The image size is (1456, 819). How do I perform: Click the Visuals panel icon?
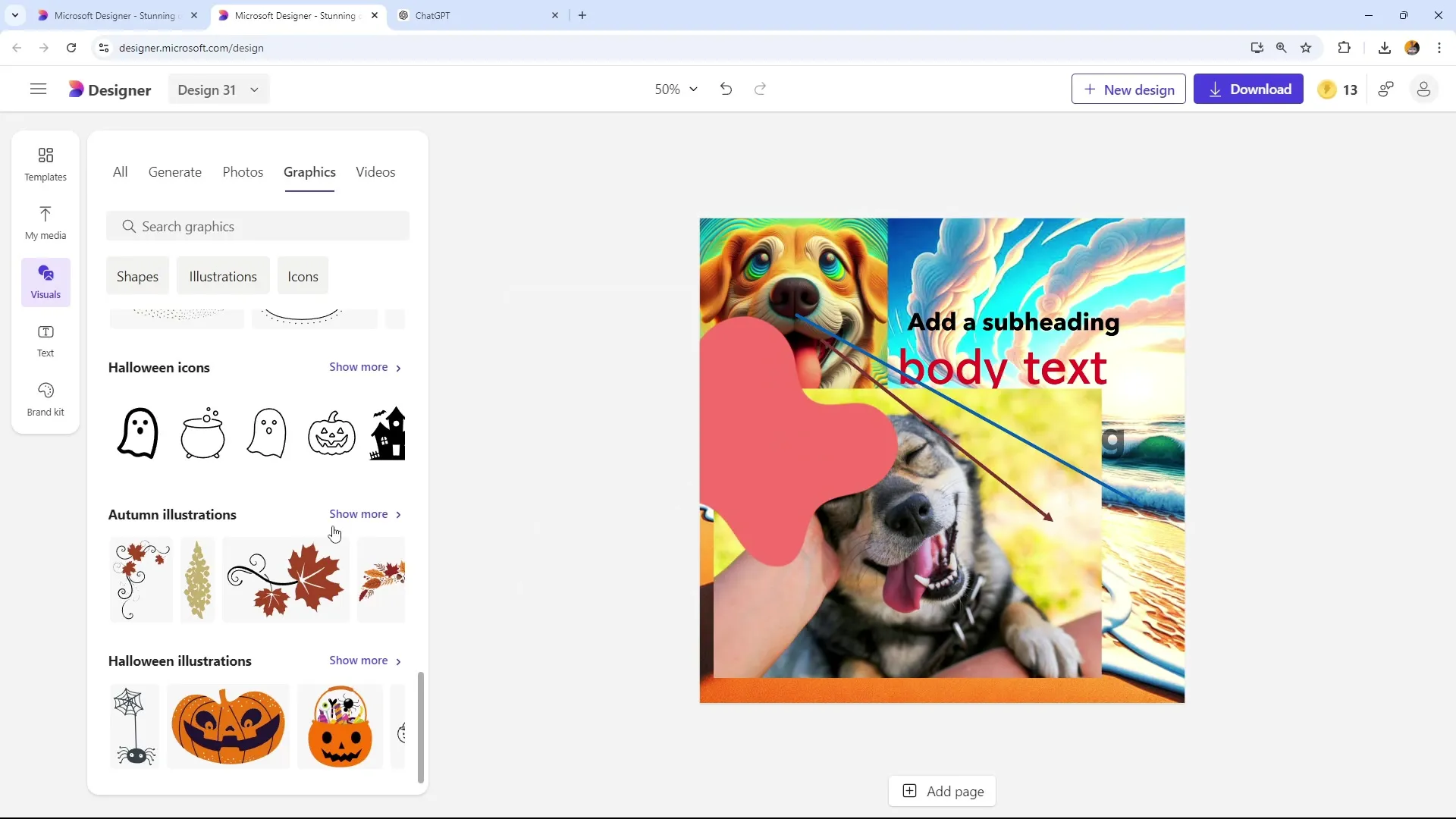(45, 281)
